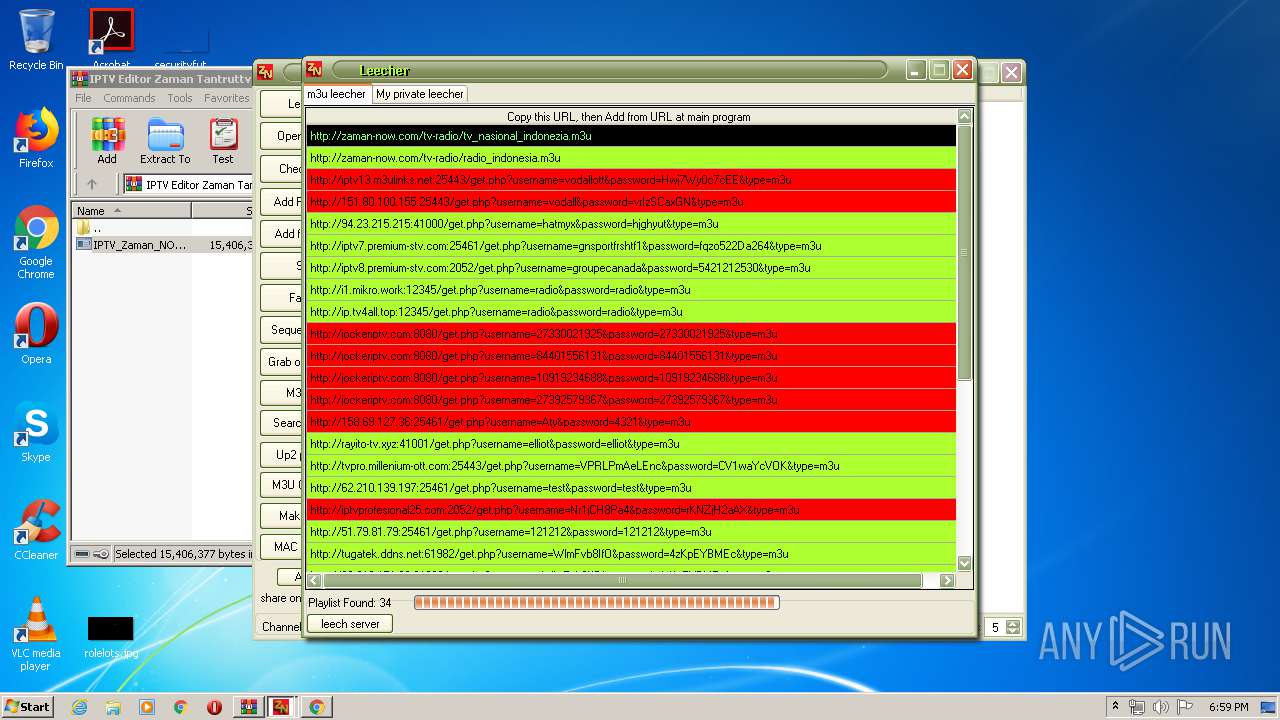Click the vertical scrollbar down arrow
1280x720 pixels.
[x=964, y=563]
